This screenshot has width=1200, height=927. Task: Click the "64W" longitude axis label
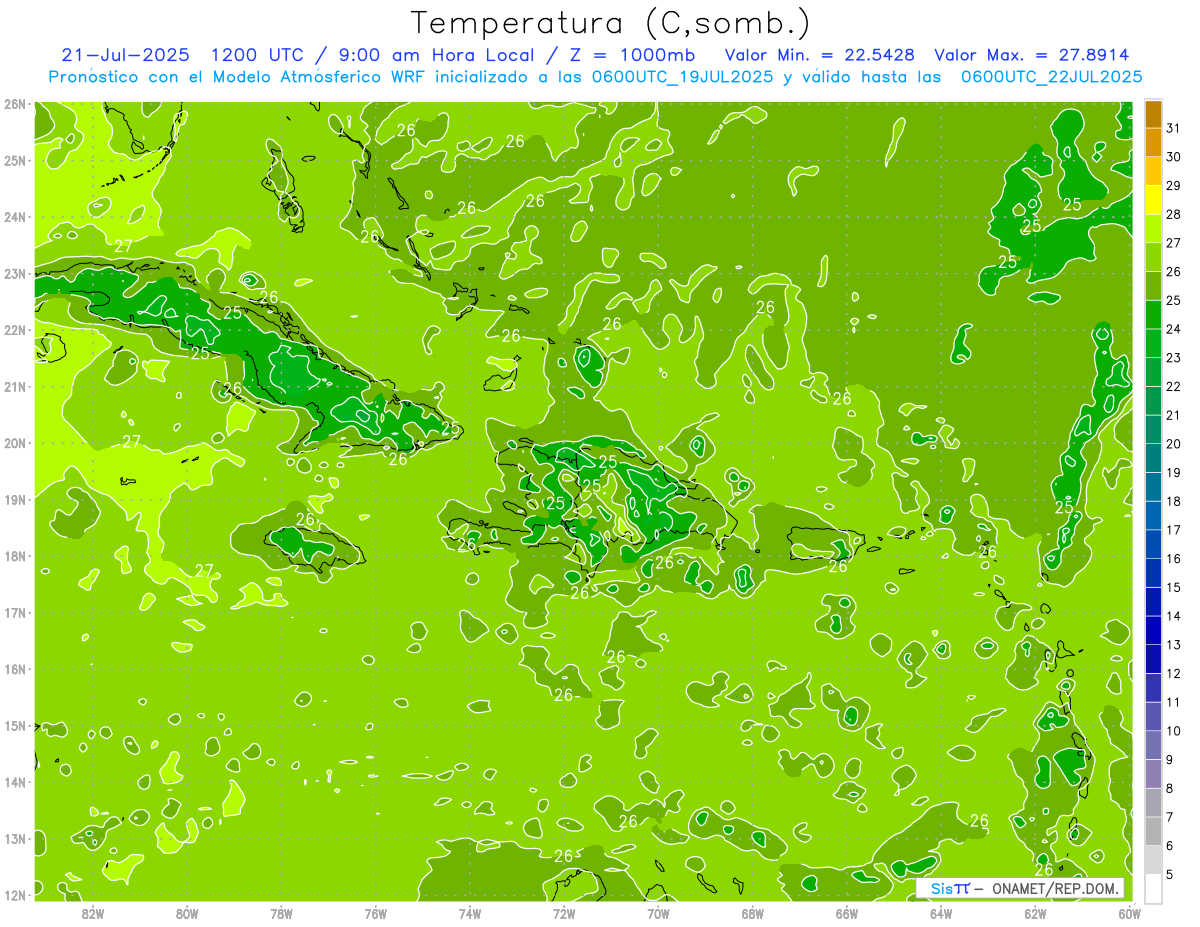(x=940, y=913)
